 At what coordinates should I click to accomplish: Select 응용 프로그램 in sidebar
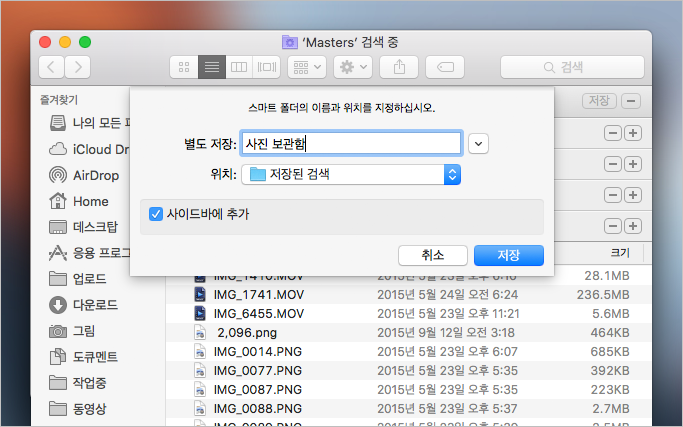point(89,253)
